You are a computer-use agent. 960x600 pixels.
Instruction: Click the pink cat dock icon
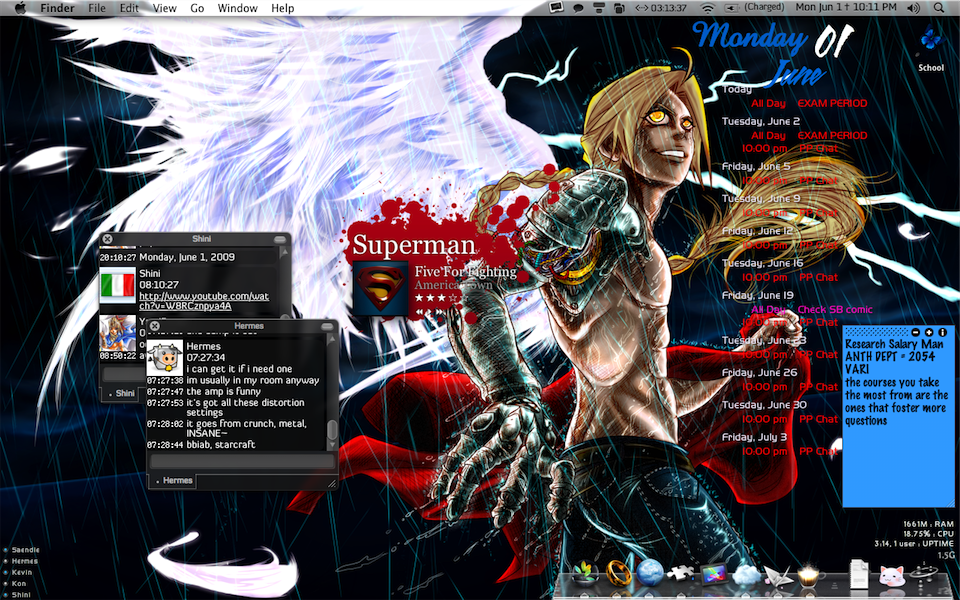pos(891,576)
